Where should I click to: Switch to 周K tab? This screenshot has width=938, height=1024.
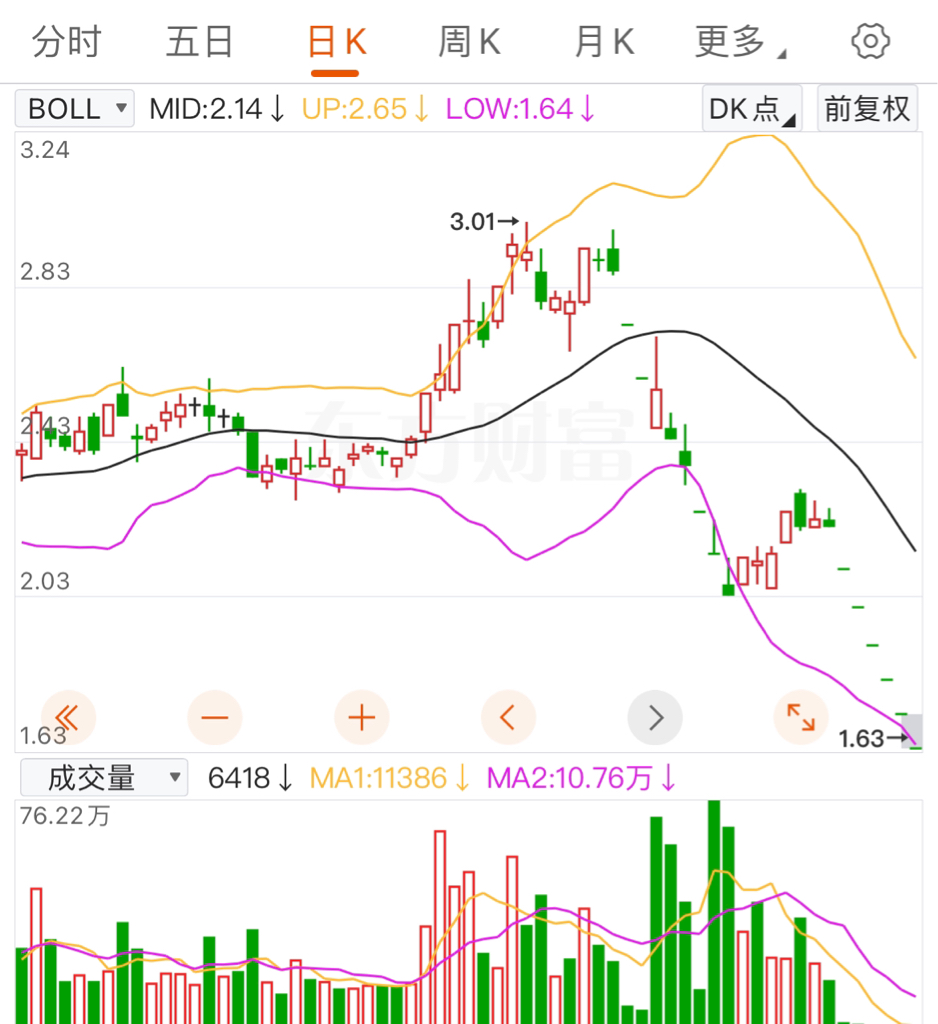click(x=469, y=42)
